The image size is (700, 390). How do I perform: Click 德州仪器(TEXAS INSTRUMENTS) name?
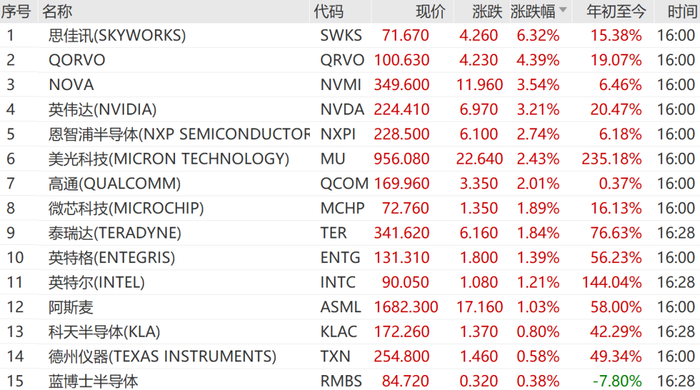tap(162, 357)
